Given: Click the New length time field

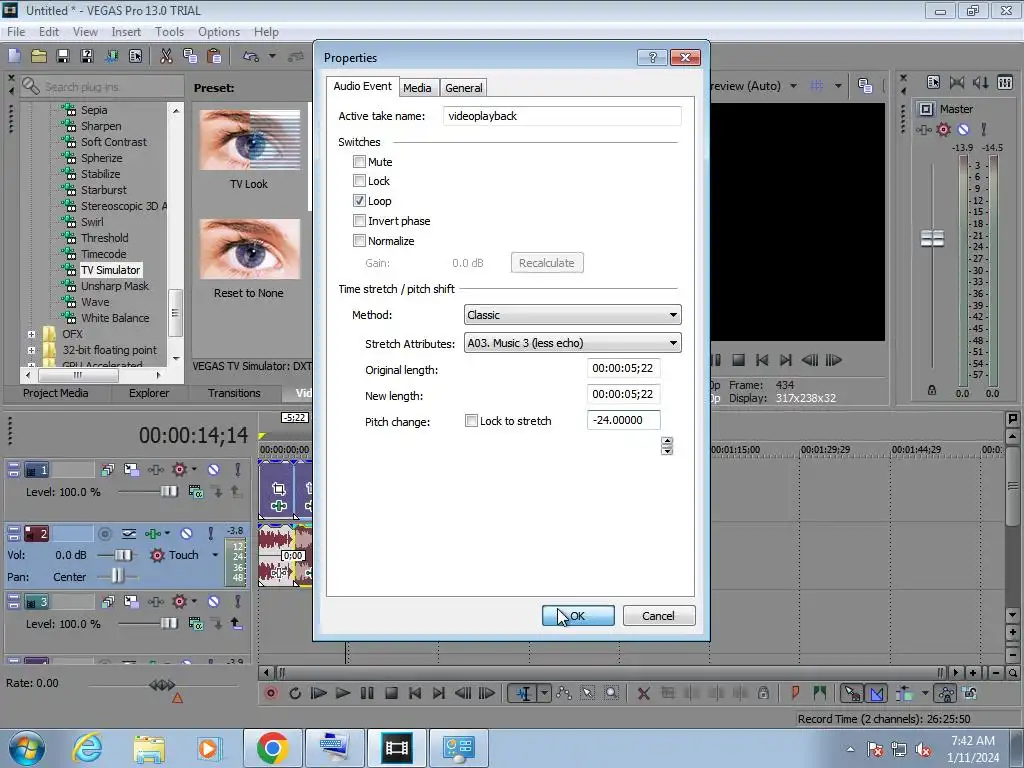Looking at the screenshot, I should tap(624, 394).
